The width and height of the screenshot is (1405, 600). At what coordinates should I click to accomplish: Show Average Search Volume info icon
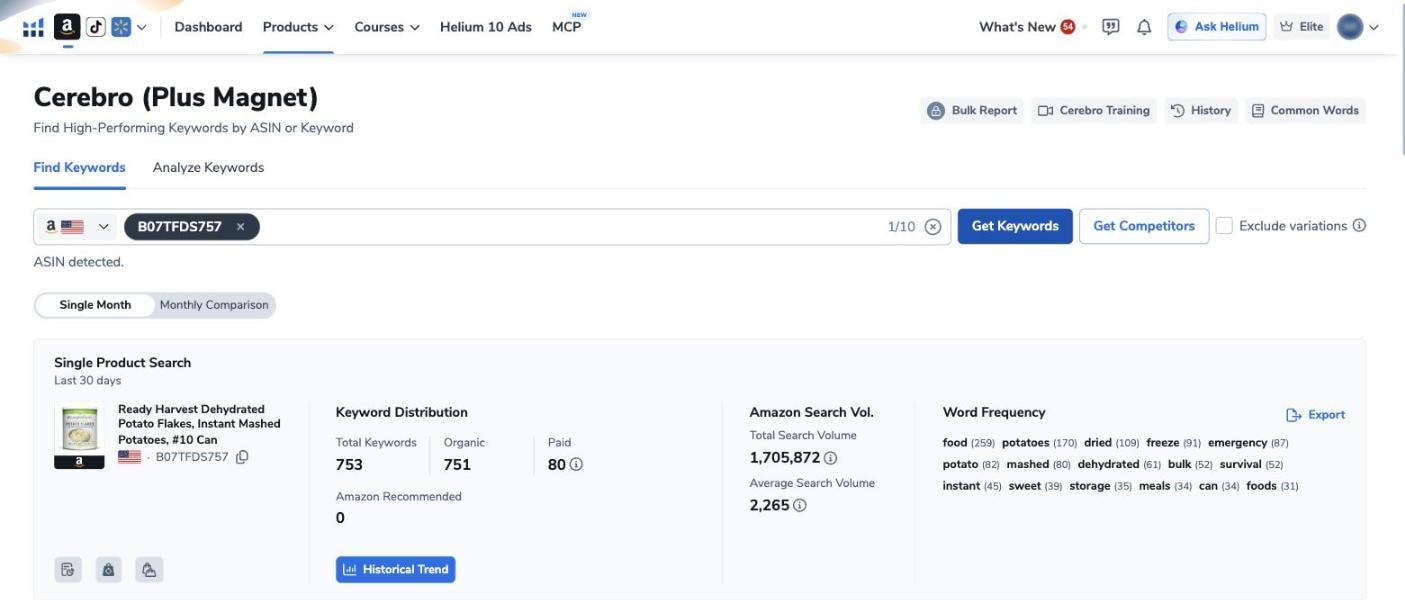pyautogui.click(x=799, y=506)
